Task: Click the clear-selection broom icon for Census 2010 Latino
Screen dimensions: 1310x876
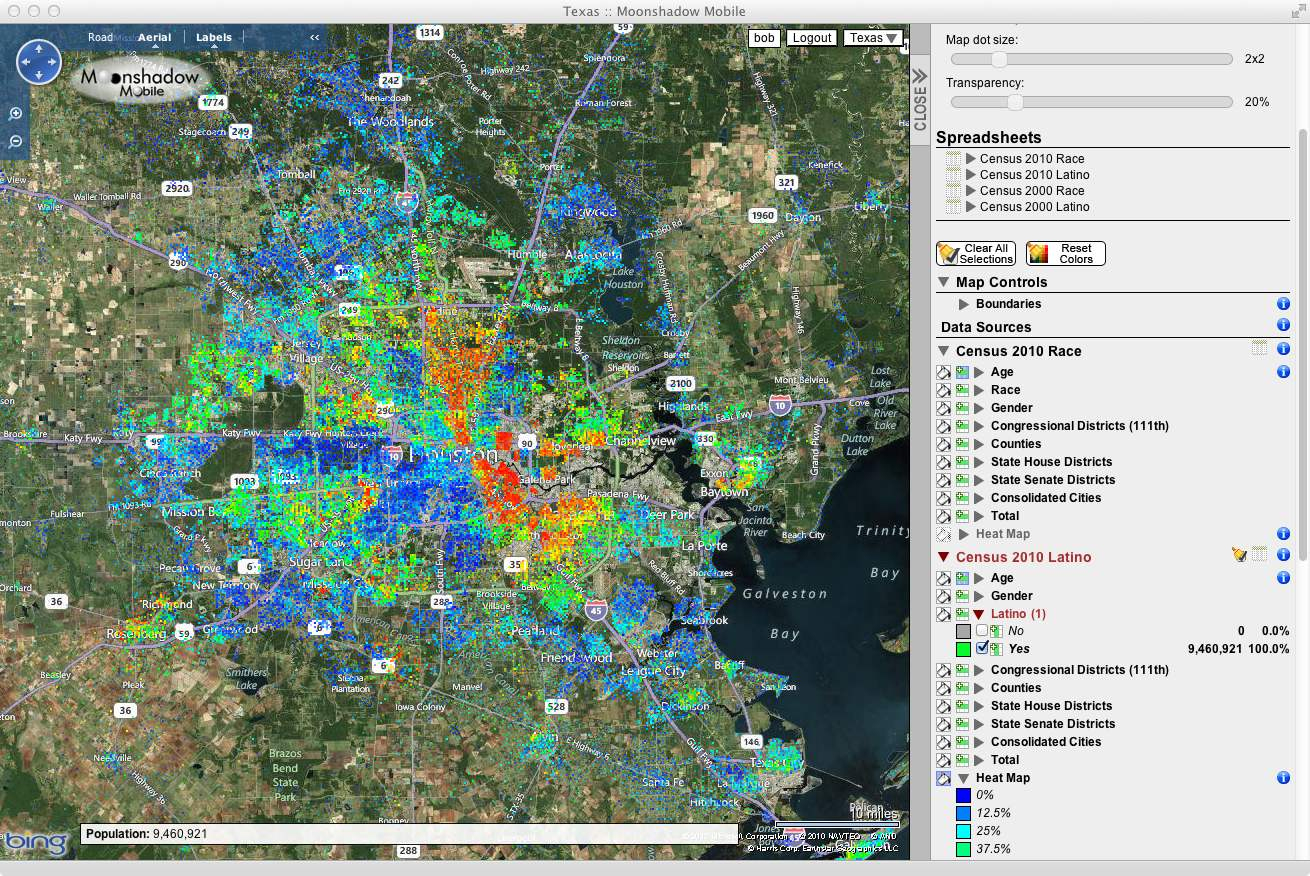Action: 1240,555
